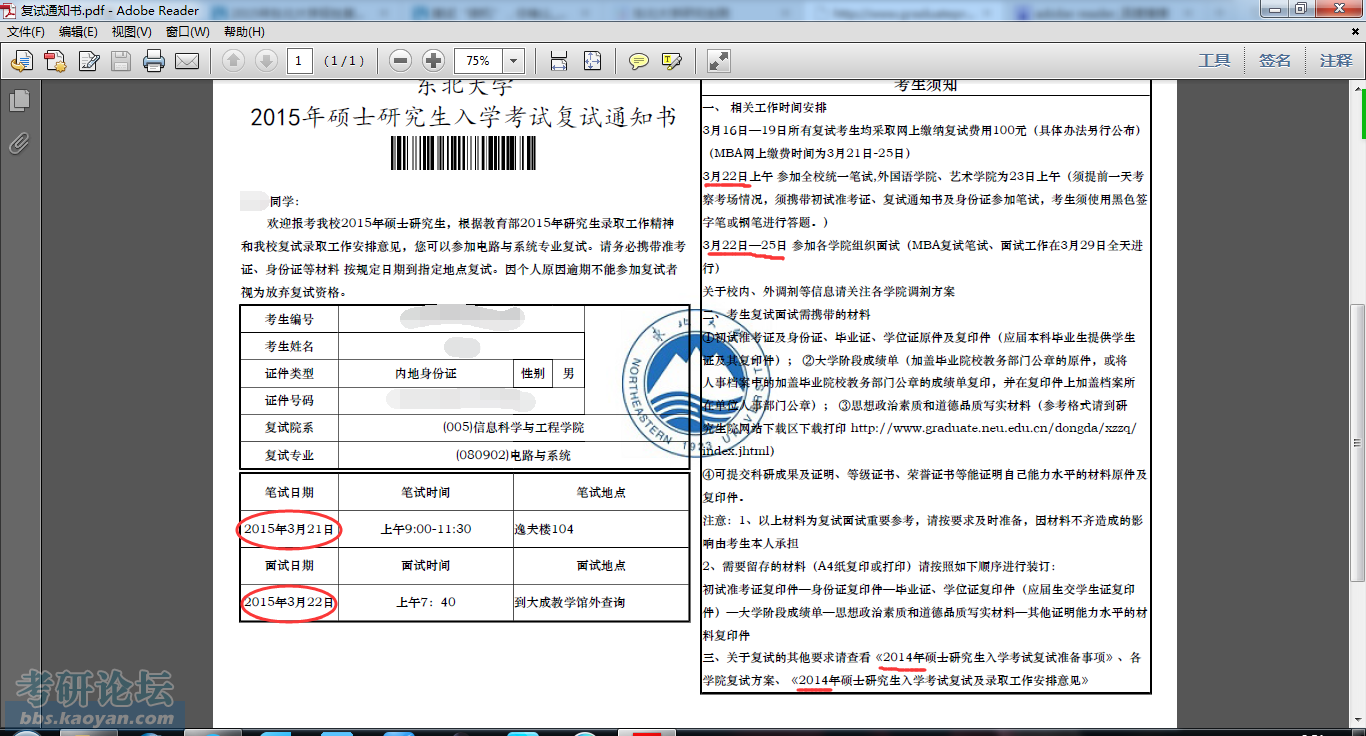Click the (1/1) page count label
Screen dimensions: 1366x736
click(x=344, y=61)
